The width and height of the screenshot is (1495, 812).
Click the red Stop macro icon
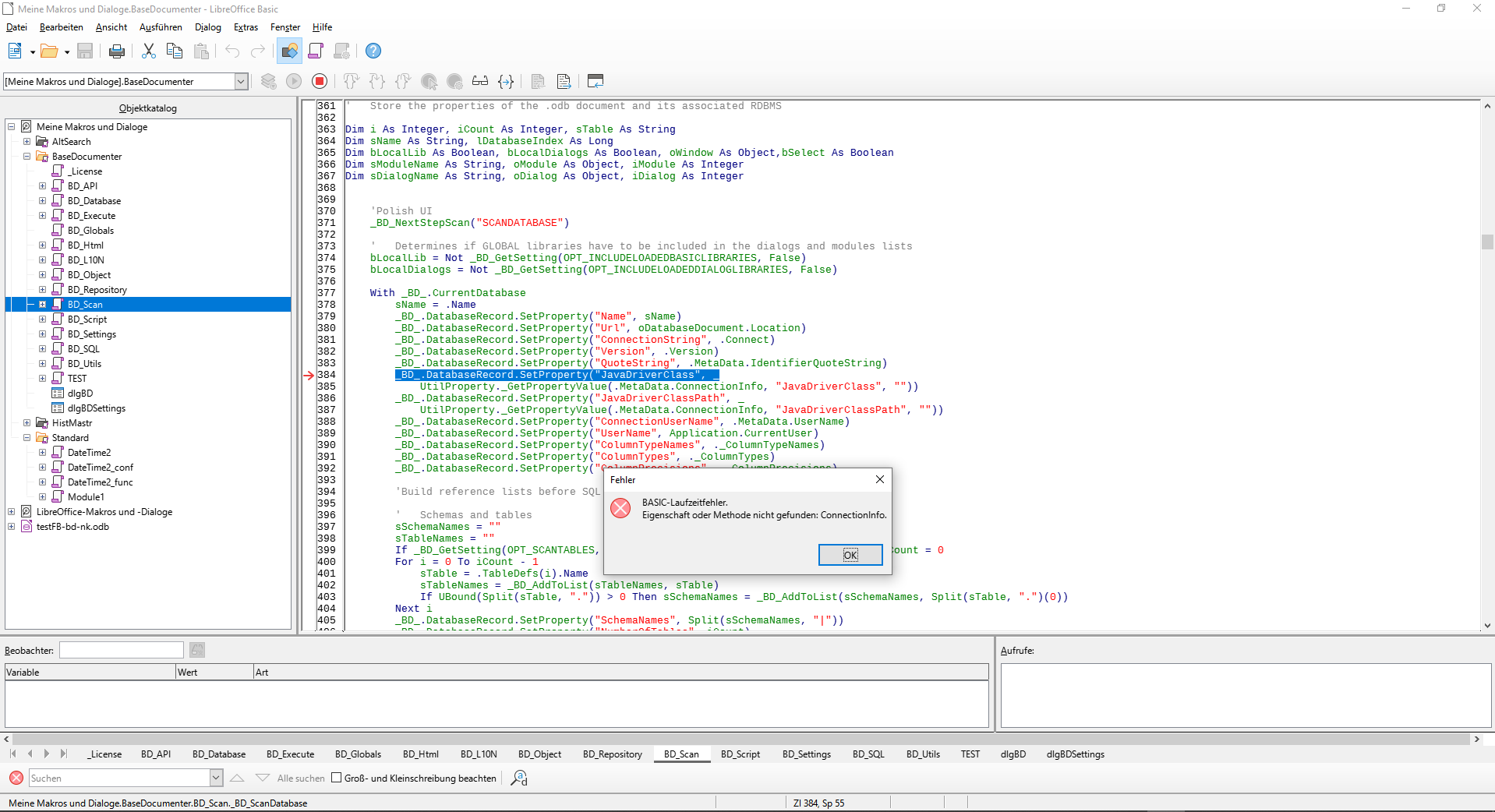(x=320, y=81)
